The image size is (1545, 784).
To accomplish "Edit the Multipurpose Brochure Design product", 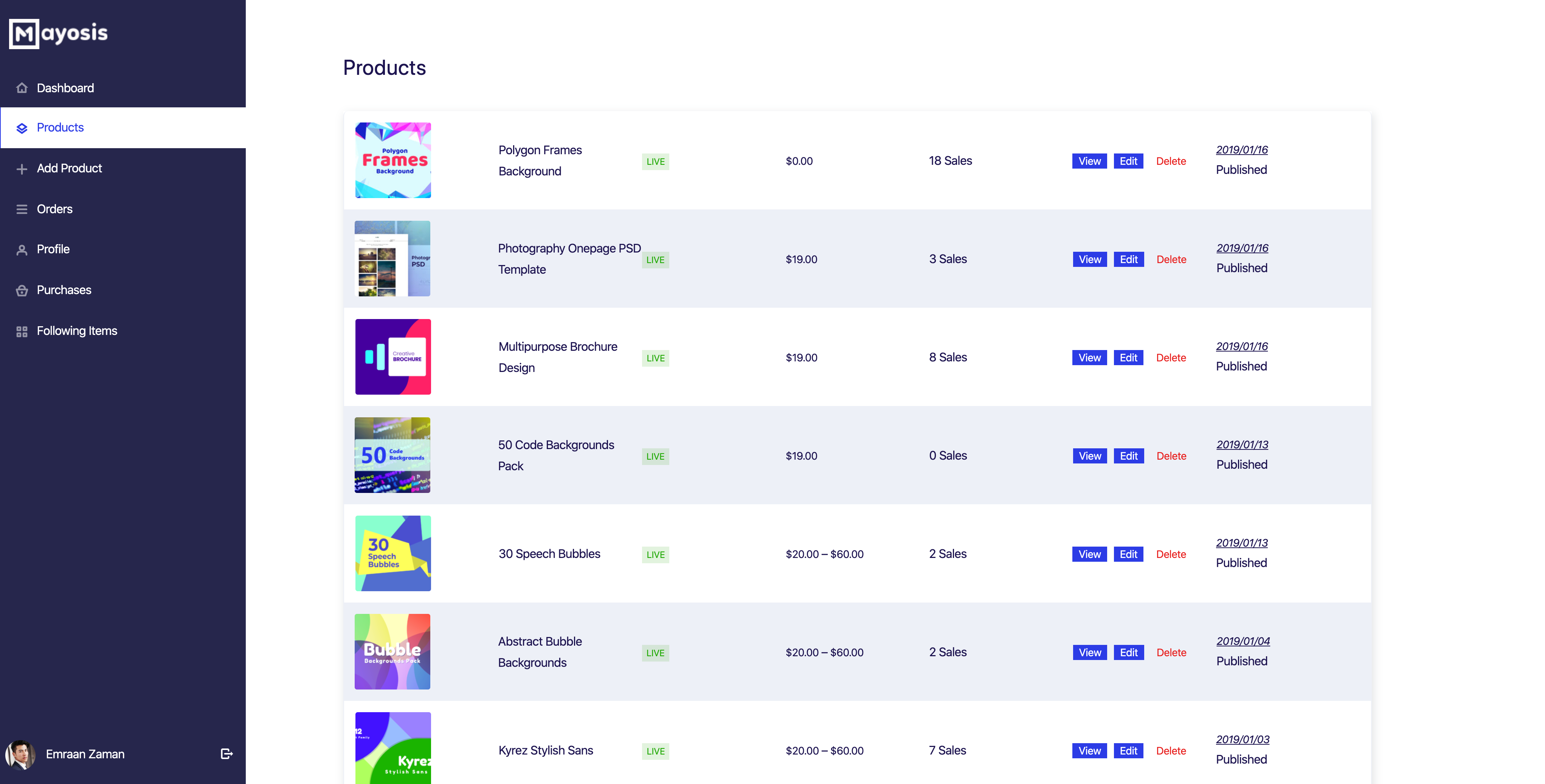I will coord(1128,358).
